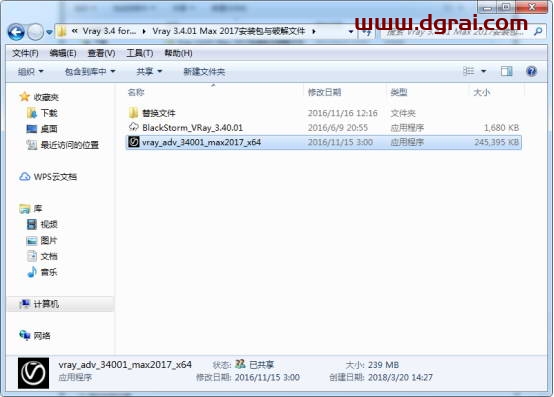Click the 1,680 KB size cell
Image resolution: width=554 pixels, height=397 pixels.
point(501,128)
